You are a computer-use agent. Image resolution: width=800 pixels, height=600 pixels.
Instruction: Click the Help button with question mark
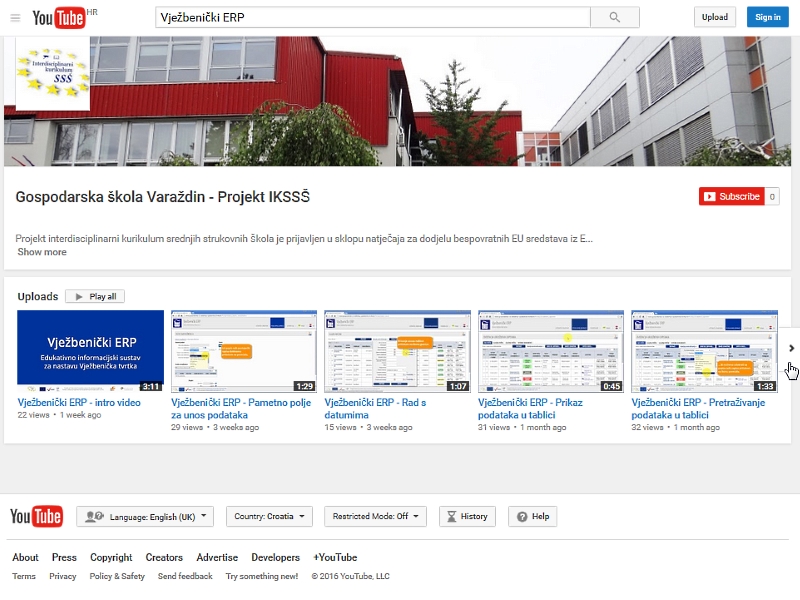coord(533,516)
